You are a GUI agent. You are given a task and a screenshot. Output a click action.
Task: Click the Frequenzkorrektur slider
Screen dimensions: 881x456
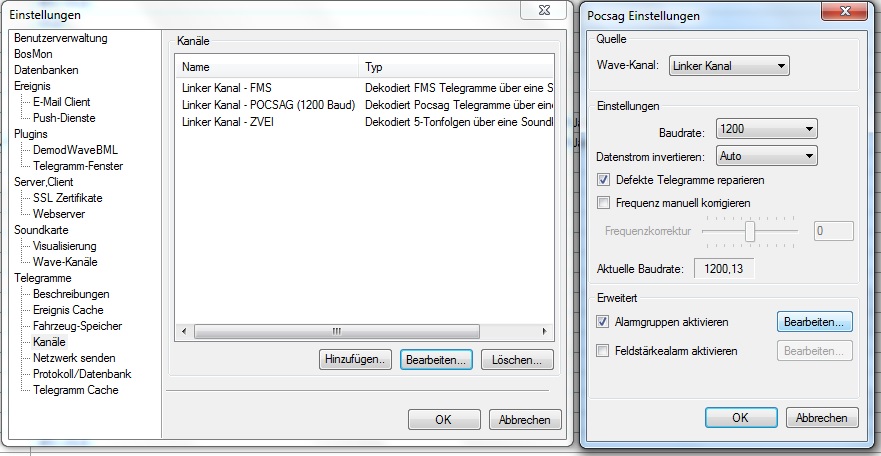click(x=749, y=230)
